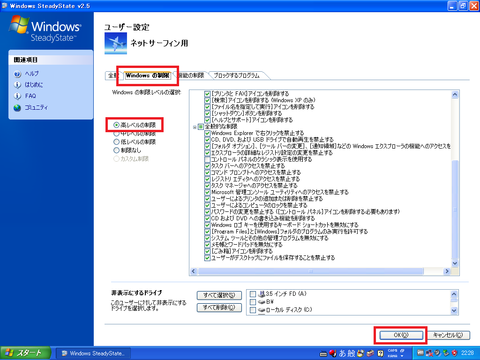Click drive list scroll up arrow
Image resolution: width=480 pixels, height=360 pixels.
[x=454, y=294]
